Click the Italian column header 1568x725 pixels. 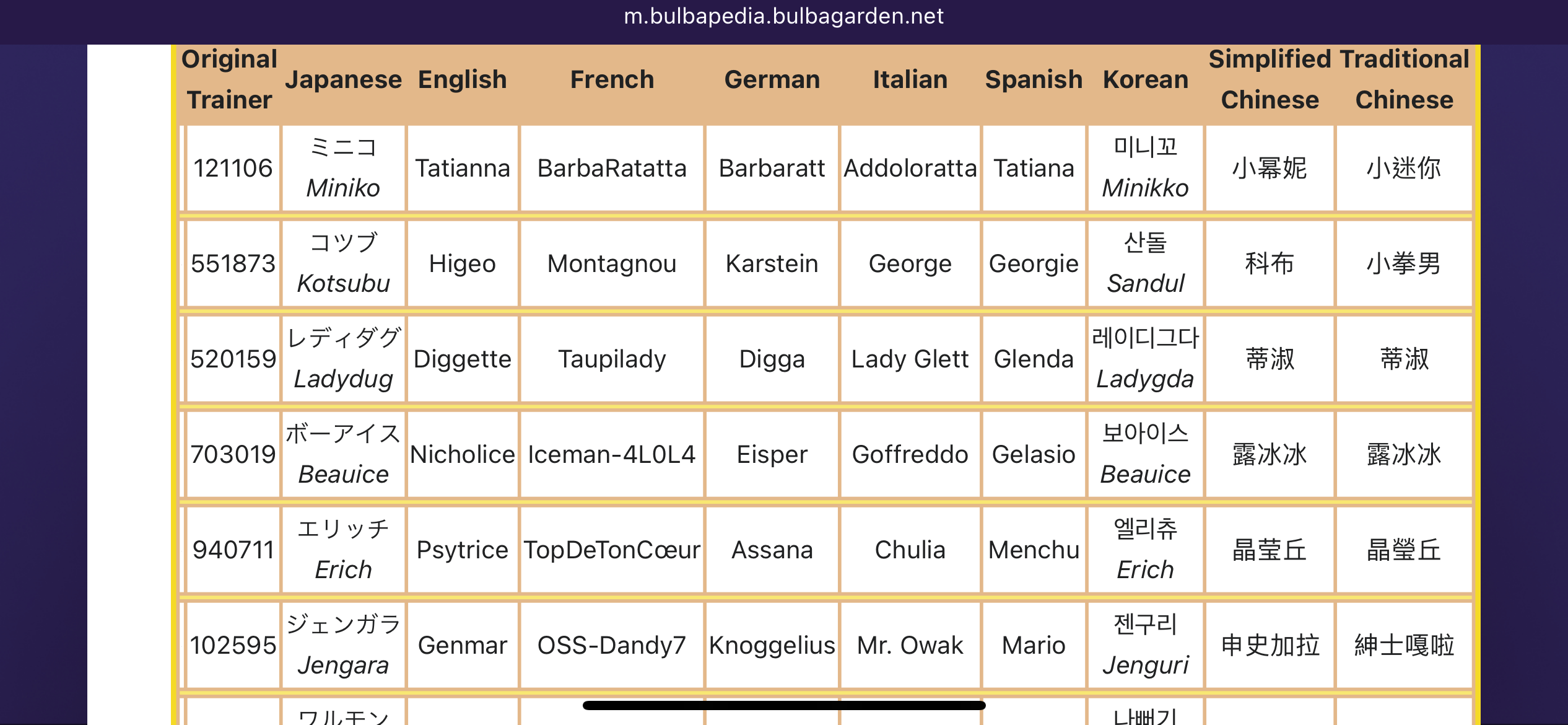point(910,79)
